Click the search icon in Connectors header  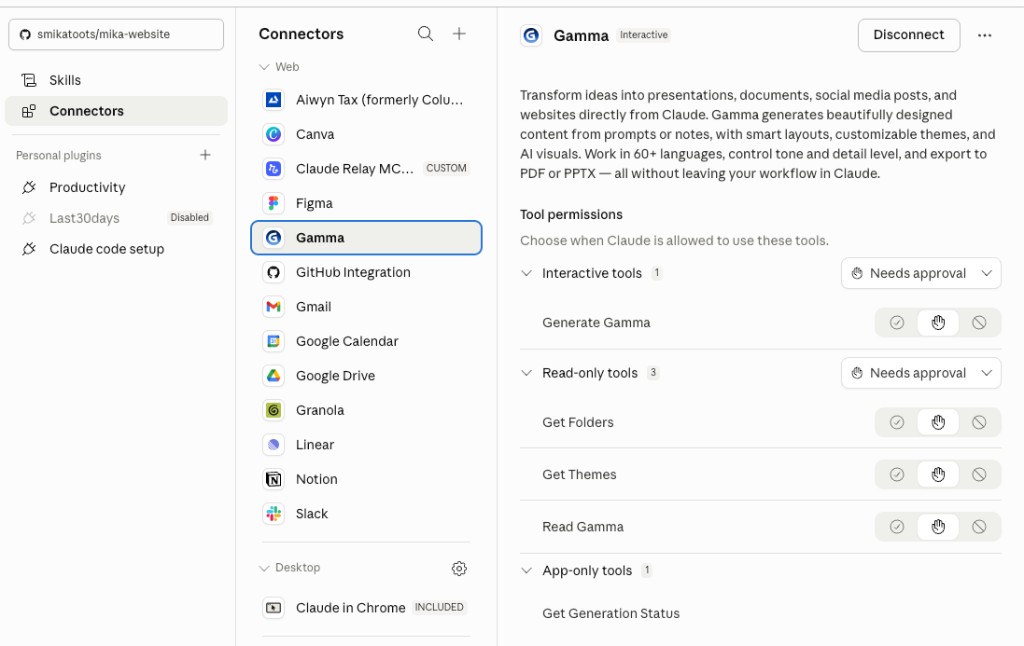click(x=425, y=34)
